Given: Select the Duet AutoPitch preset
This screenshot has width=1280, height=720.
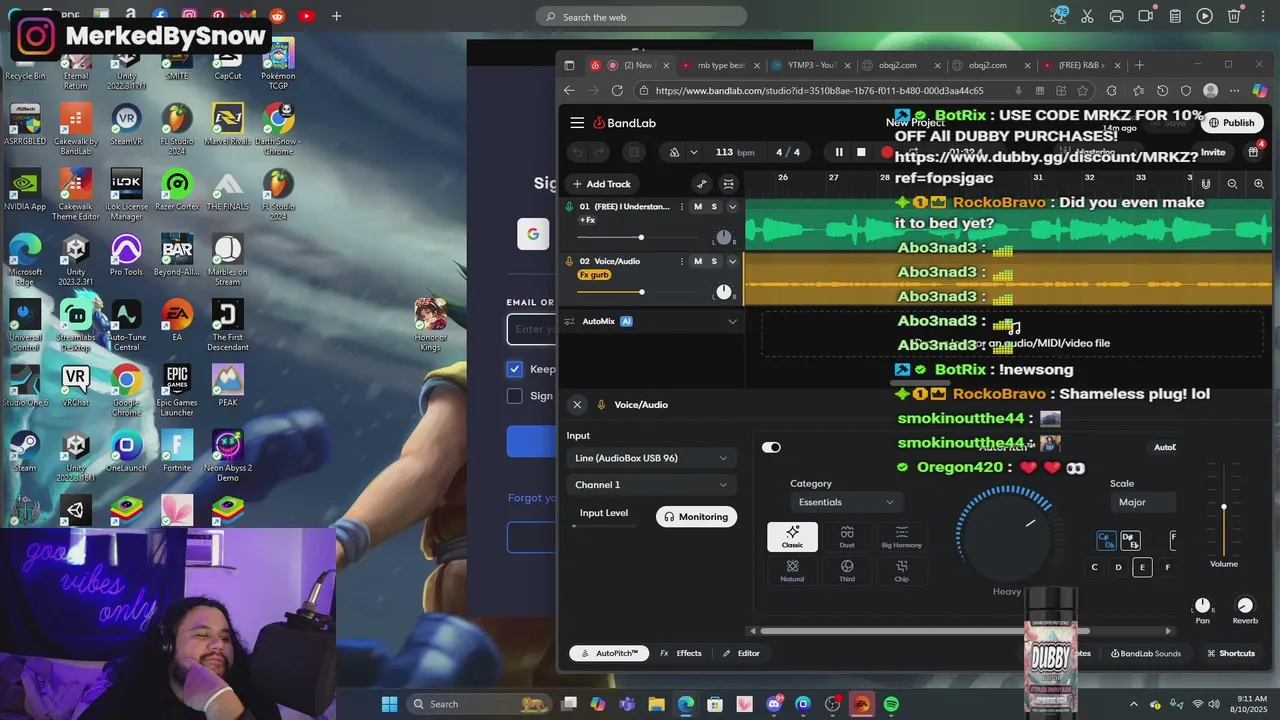Looking at the screenshot, I should [x=847, y=537].
